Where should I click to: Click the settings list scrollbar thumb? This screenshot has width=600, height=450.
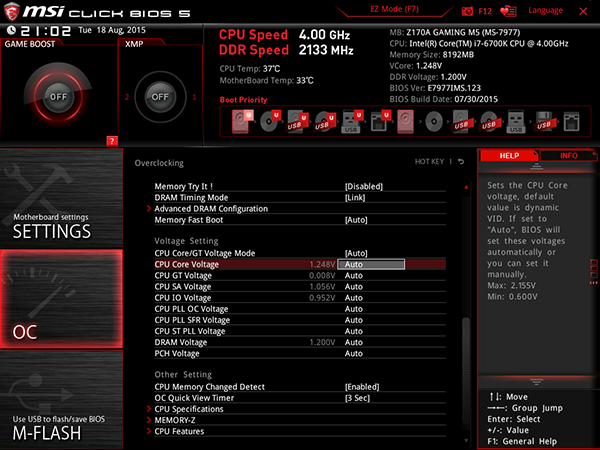tap(466, 369)
